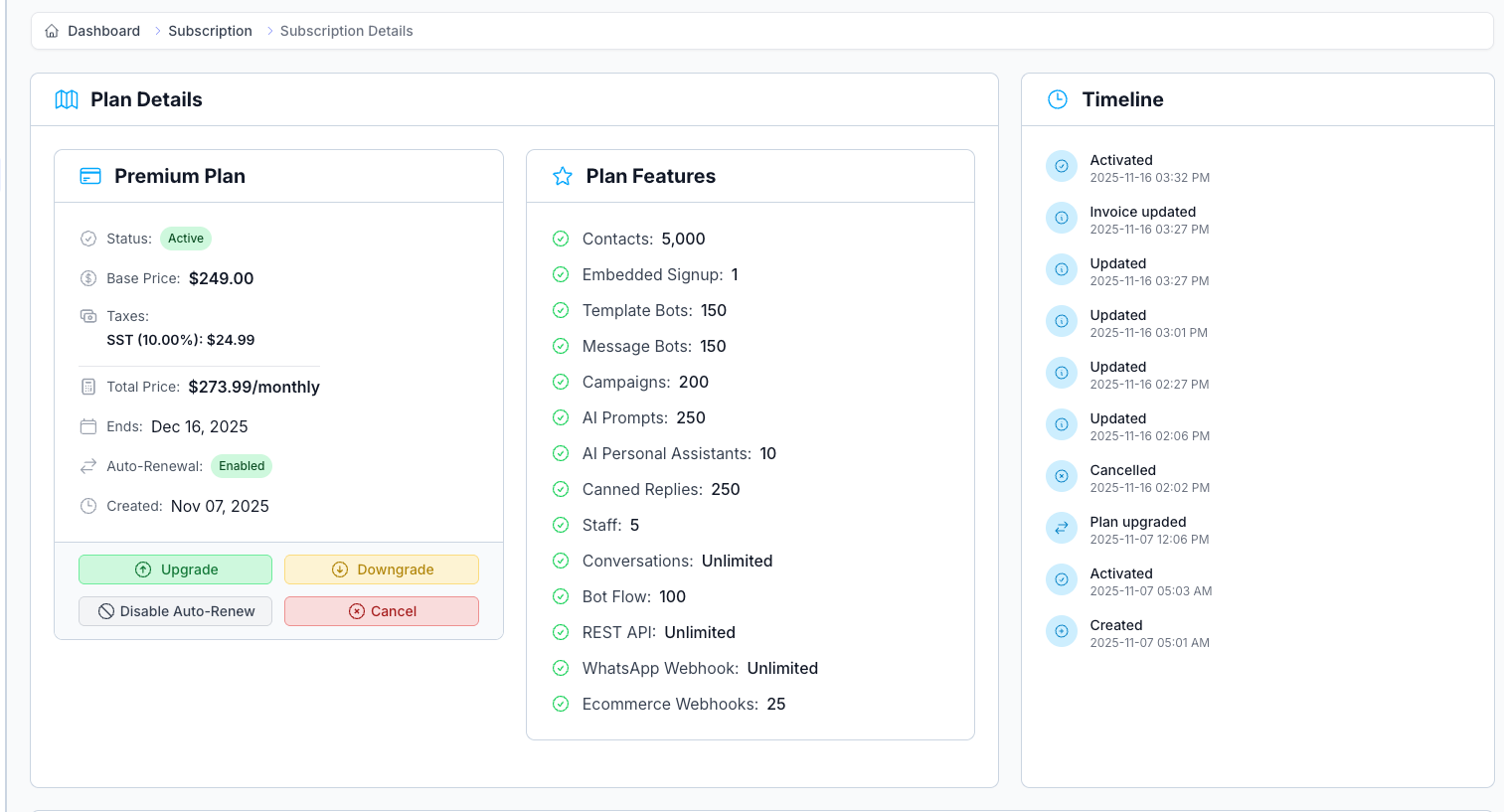Click the Upgrade button

(175, 569)
